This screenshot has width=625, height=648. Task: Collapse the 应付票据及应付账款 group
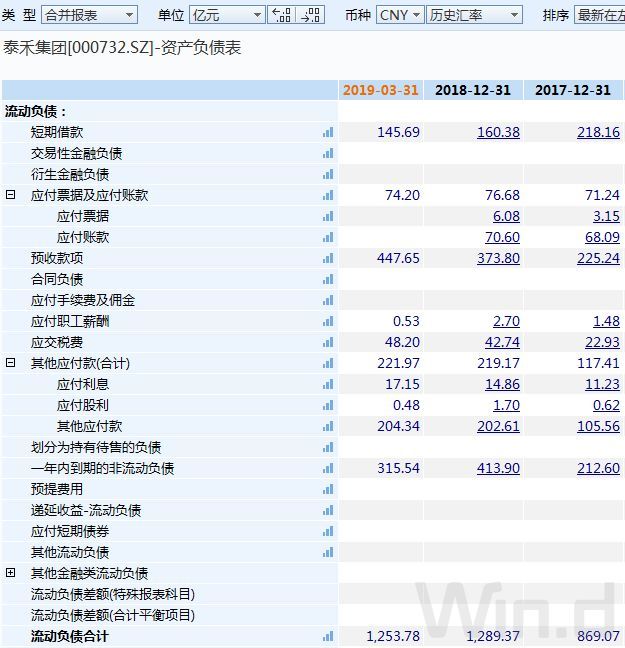[10, 195]
